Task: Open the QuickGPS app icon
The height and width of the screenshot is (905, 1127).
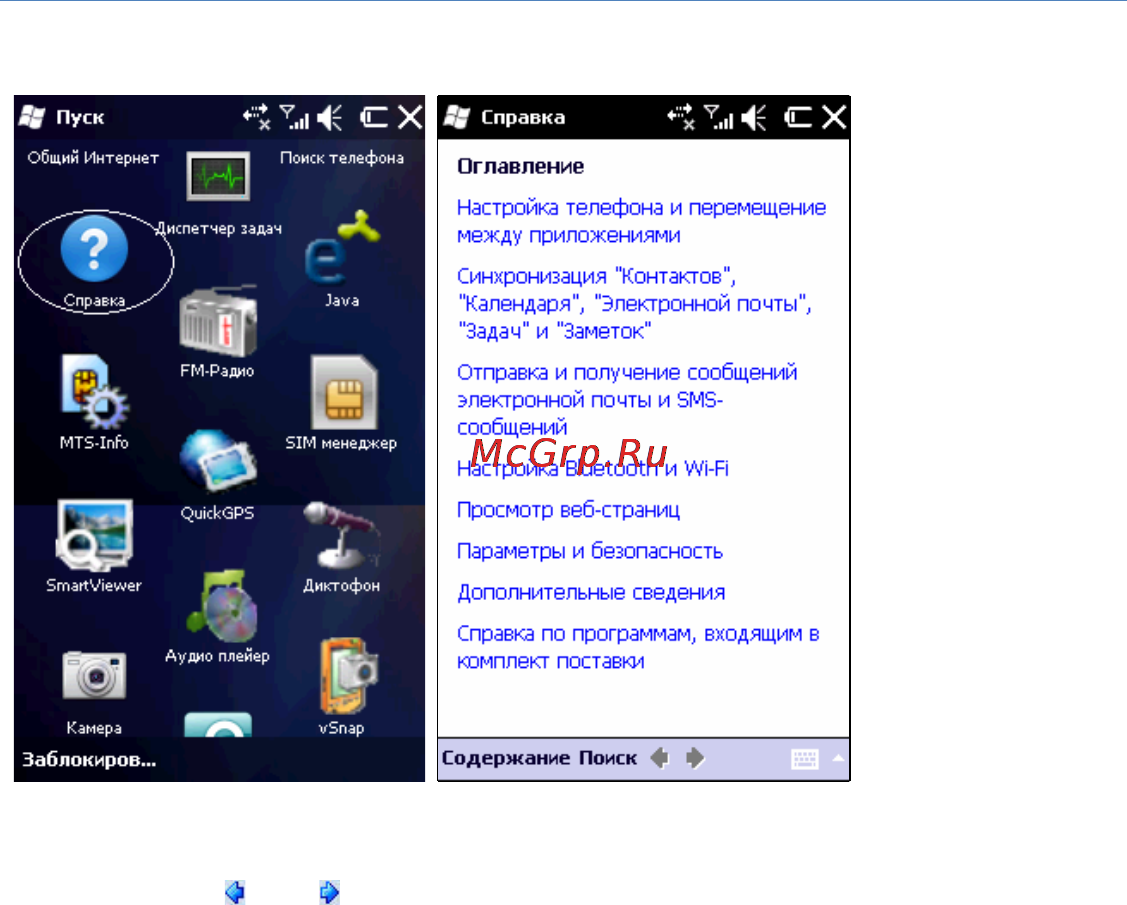Action: click(x=217, y=461)
